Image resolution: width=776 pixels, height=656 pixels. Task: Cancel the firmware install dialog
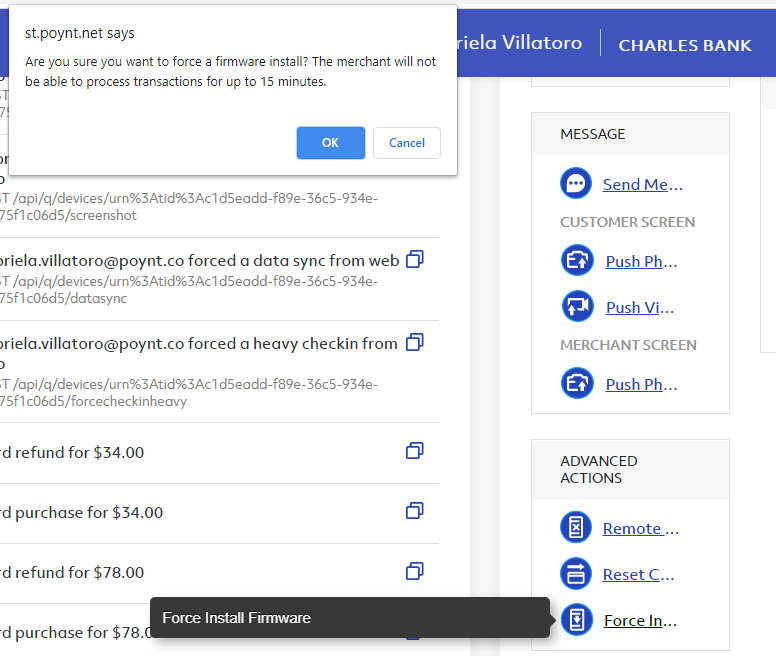click(407, 143)
